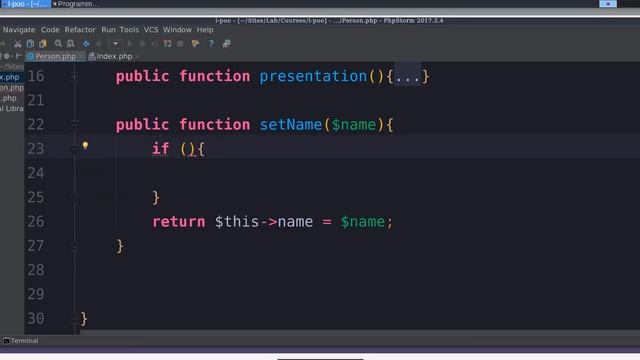Click the Paste icon in toolbar
This screenshot has height=360, width=640.
[43, 44]
